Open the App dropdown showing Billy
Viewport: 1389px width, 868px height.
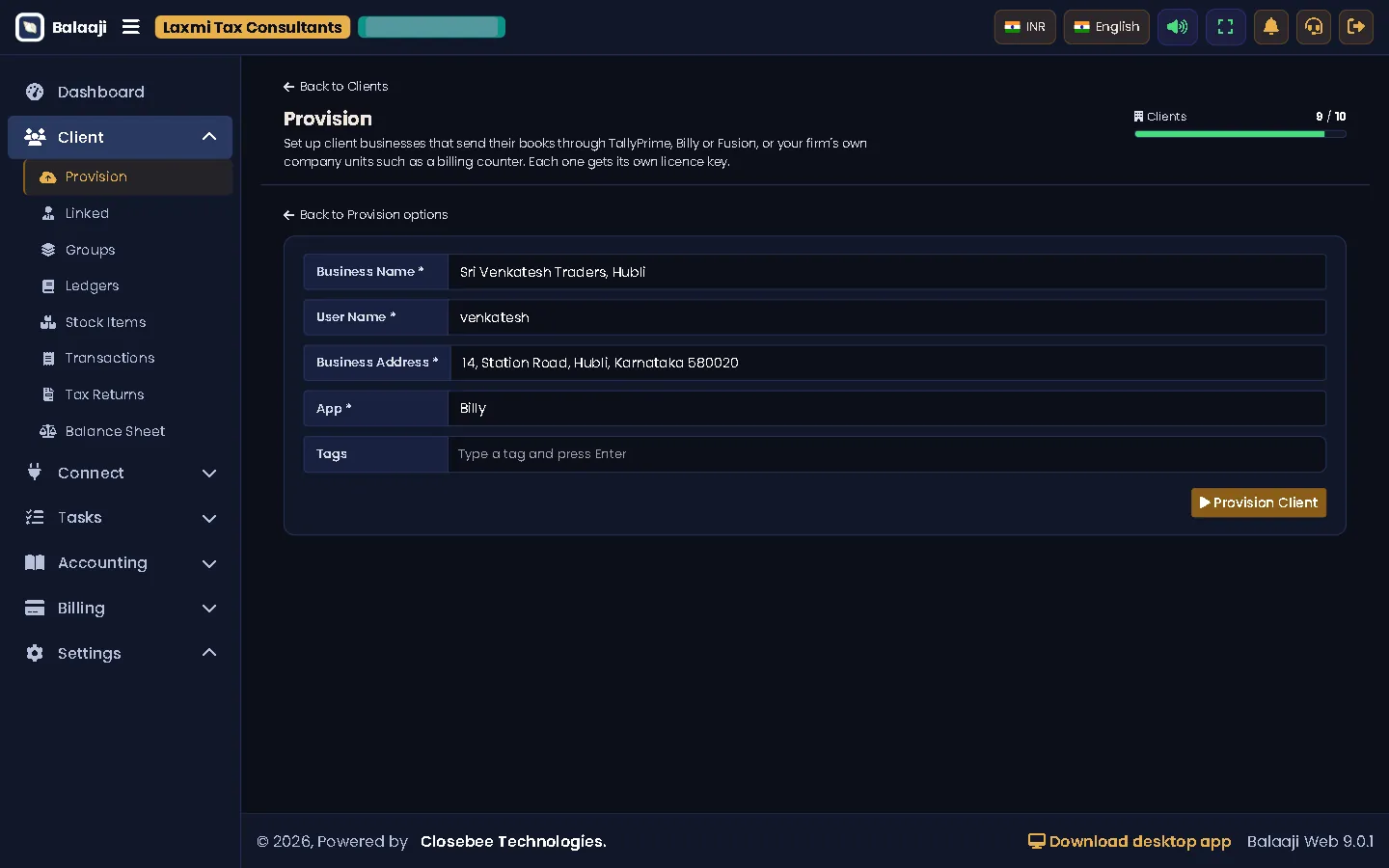coord(886,408)
